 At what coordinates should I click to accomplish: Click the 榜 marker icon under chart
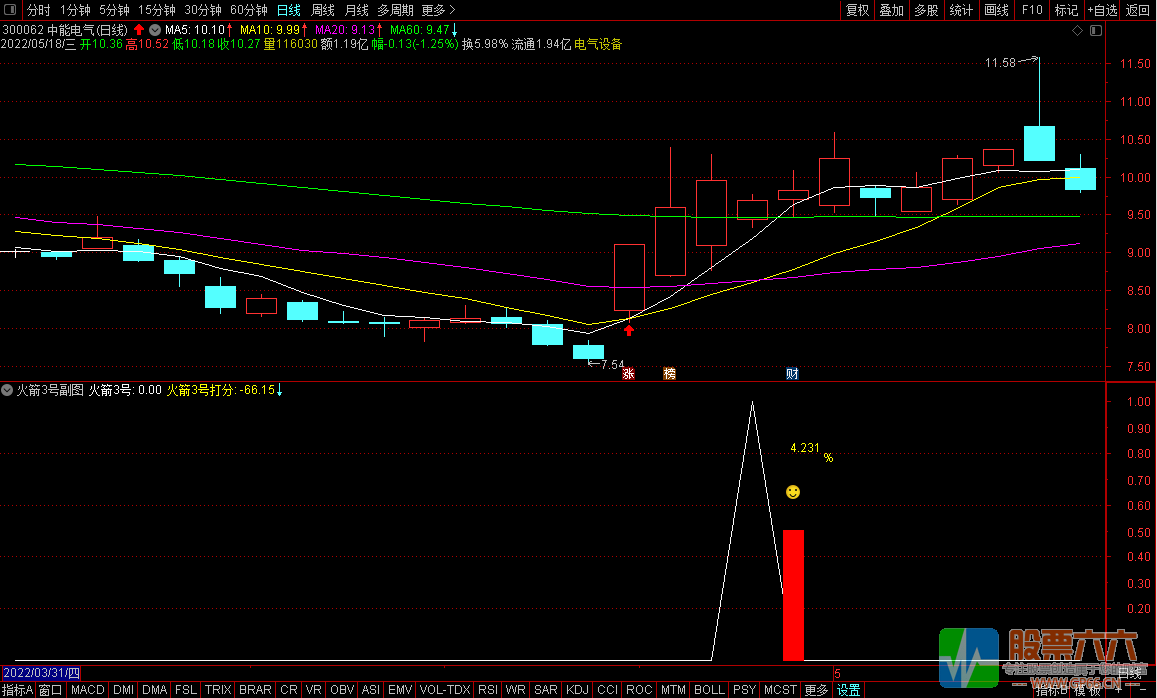coord(669,374)
